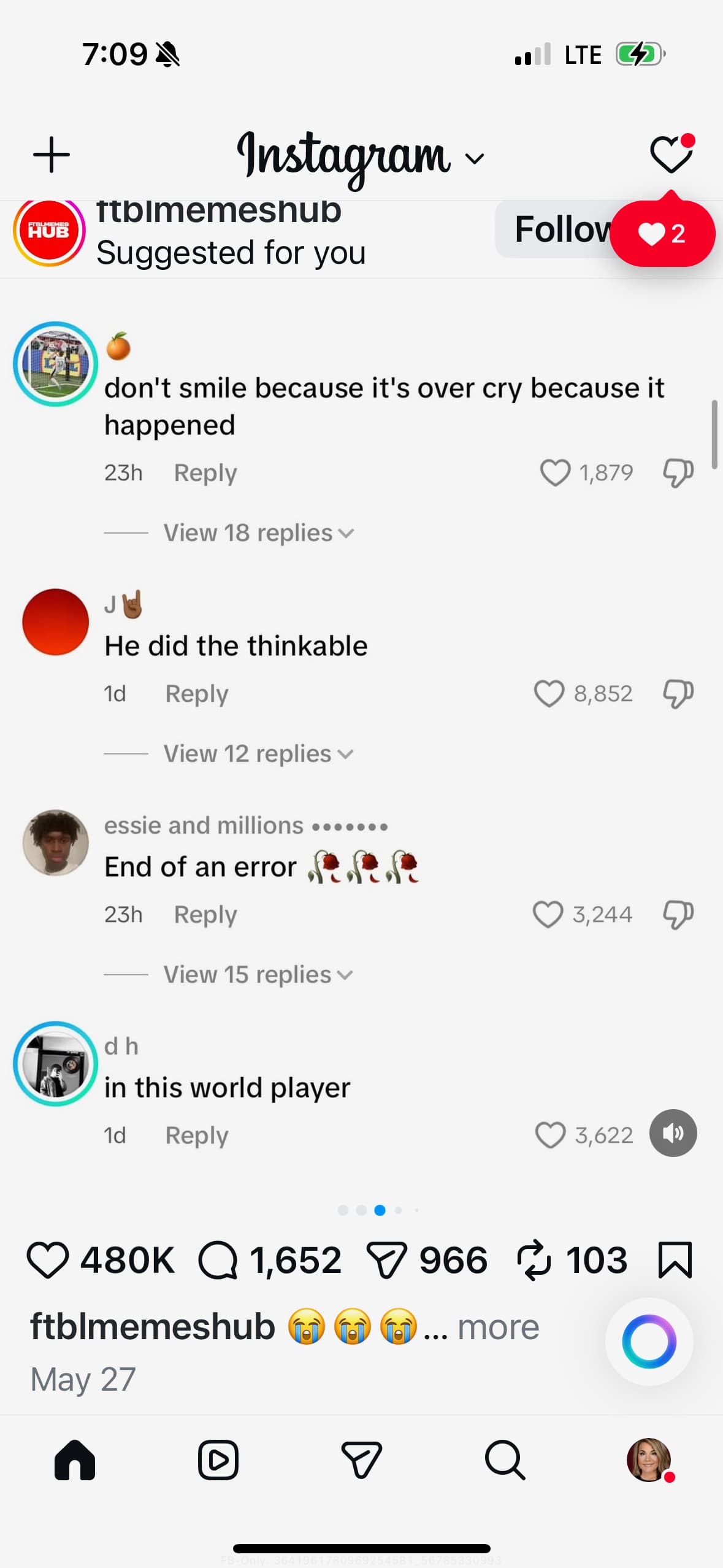Open the Reels tab icon
This screenshot has width=723, height=1568.
[x=218, y=1459]
